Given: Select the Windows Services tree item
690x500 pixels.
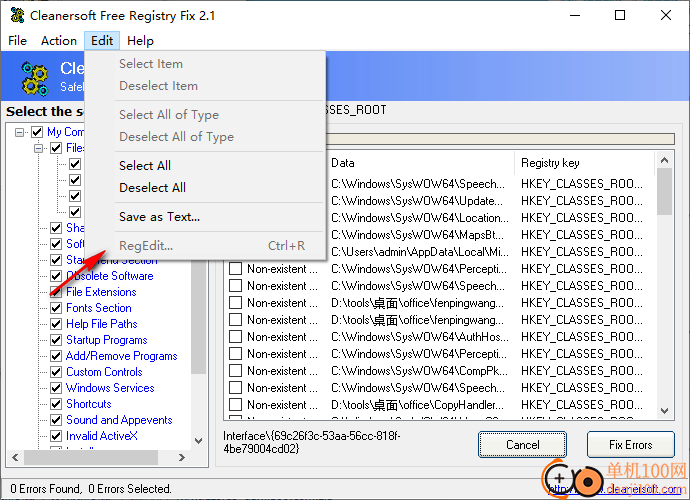Looking at the screenshot, I should click(110, 388).
